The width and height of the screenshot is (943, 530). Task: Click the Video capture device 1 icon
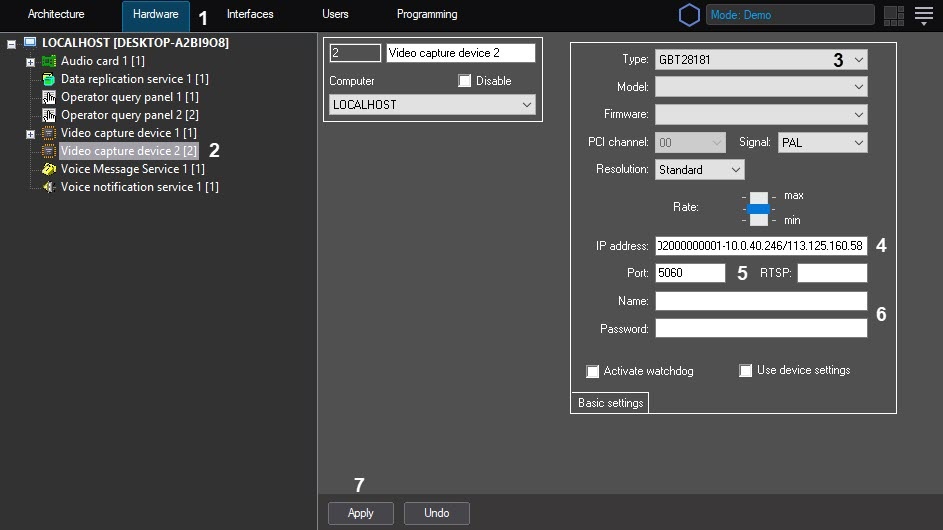click(49, 133)
